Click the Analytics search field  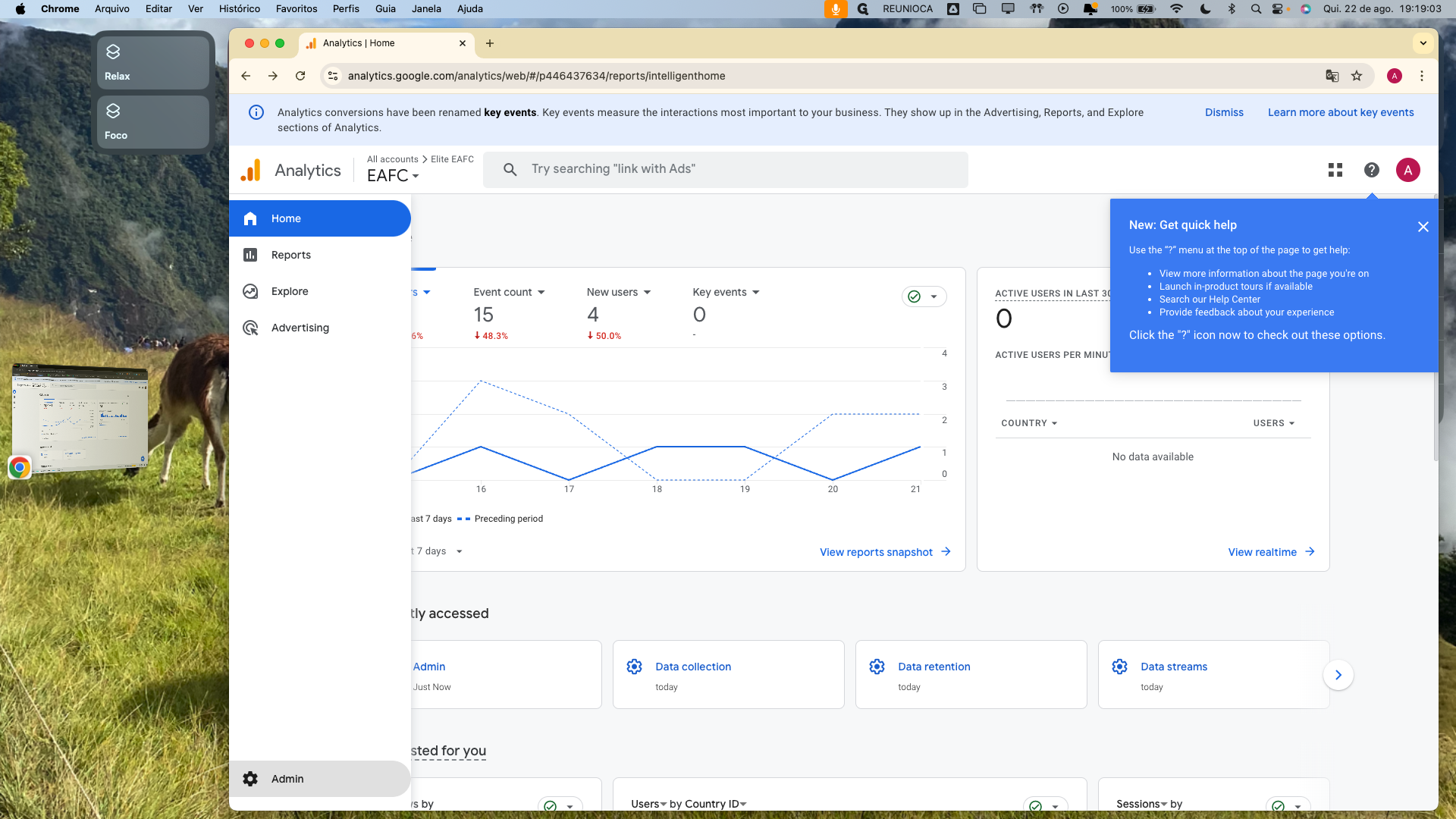pos(725,169)
